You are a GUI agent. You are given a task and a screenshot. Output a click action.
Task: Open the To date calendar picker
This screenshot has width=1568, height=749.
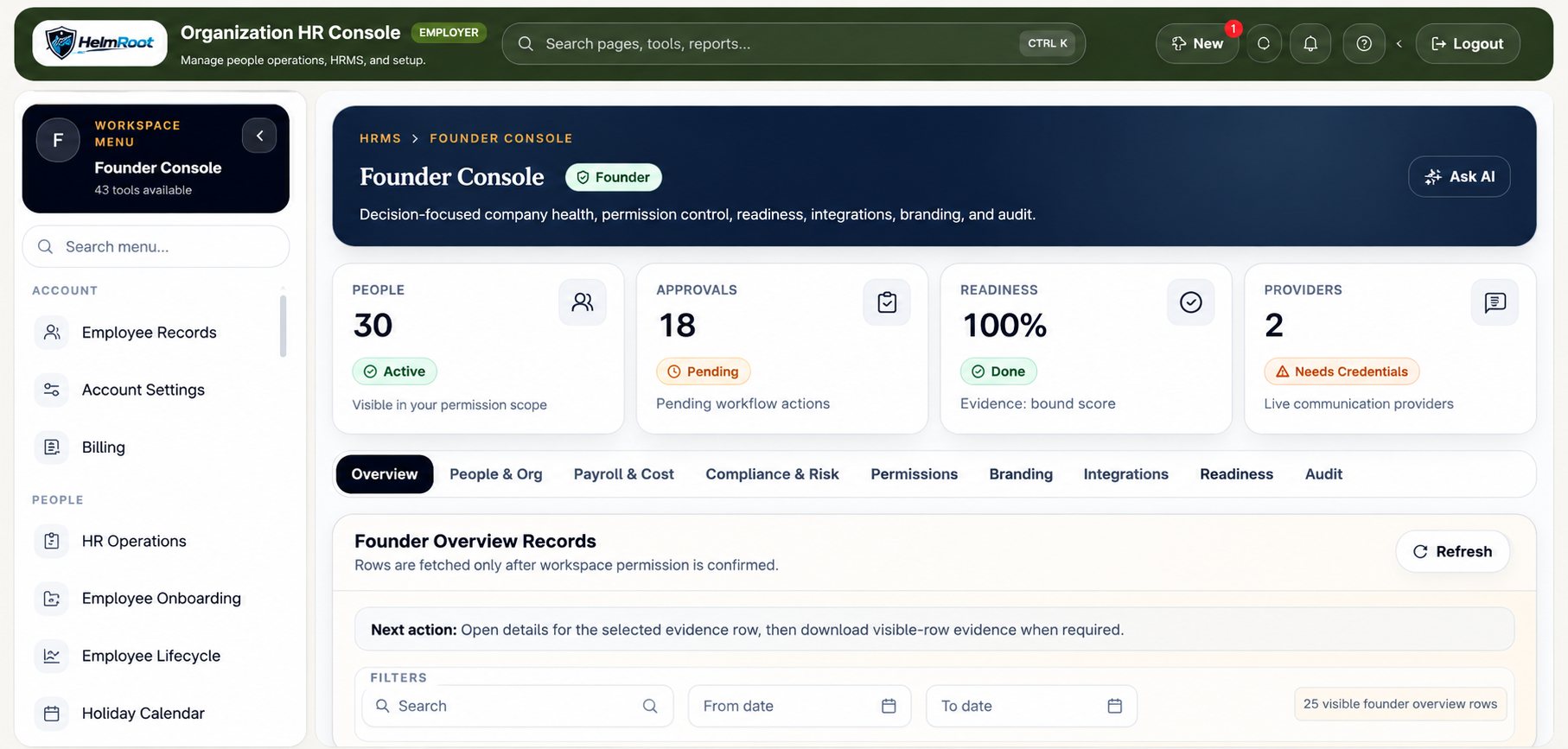point(1115,706)
